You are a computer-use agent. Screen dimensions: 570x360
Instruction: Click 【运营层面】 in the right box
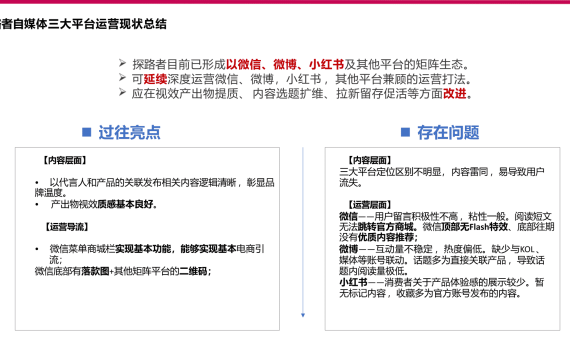(x=370, y=205)
